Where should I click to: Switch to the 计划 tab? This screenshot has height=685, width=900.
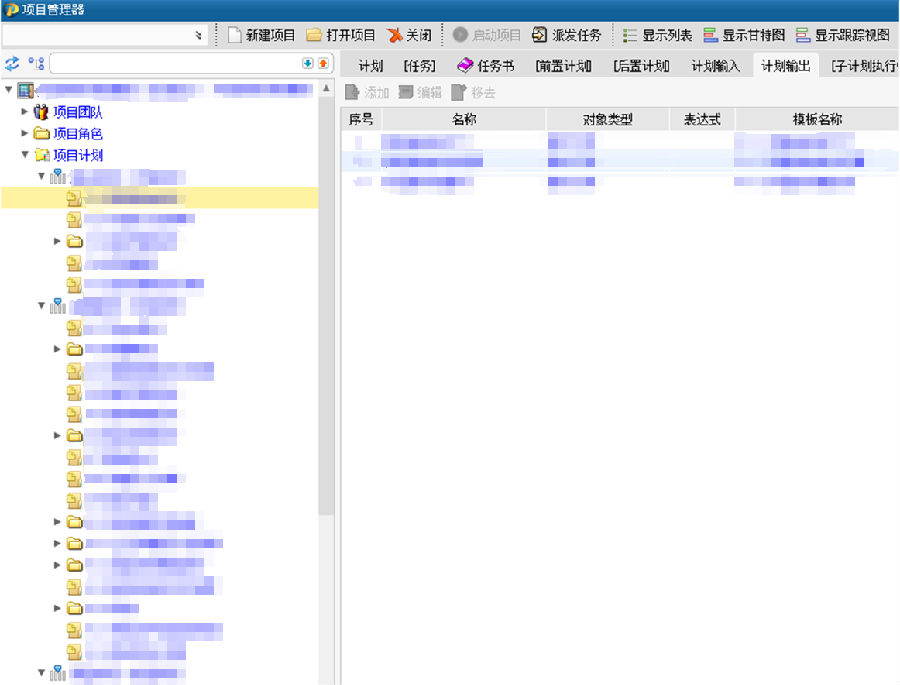pyautogui.click(x=371, y=66)
